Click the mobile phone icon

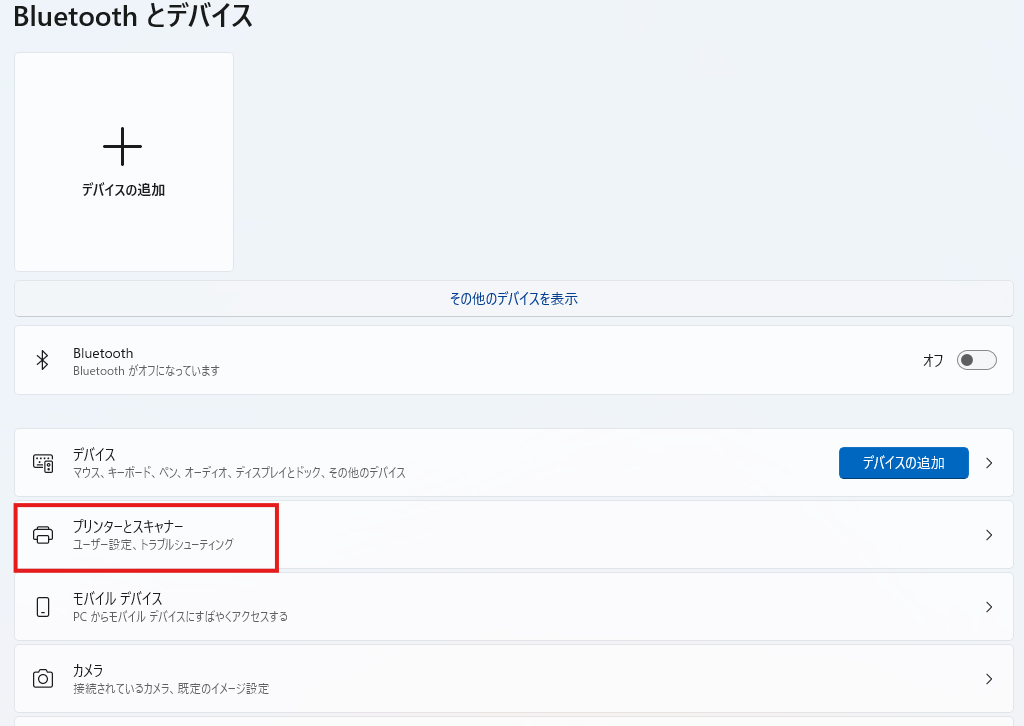click(x=43, y=607)
